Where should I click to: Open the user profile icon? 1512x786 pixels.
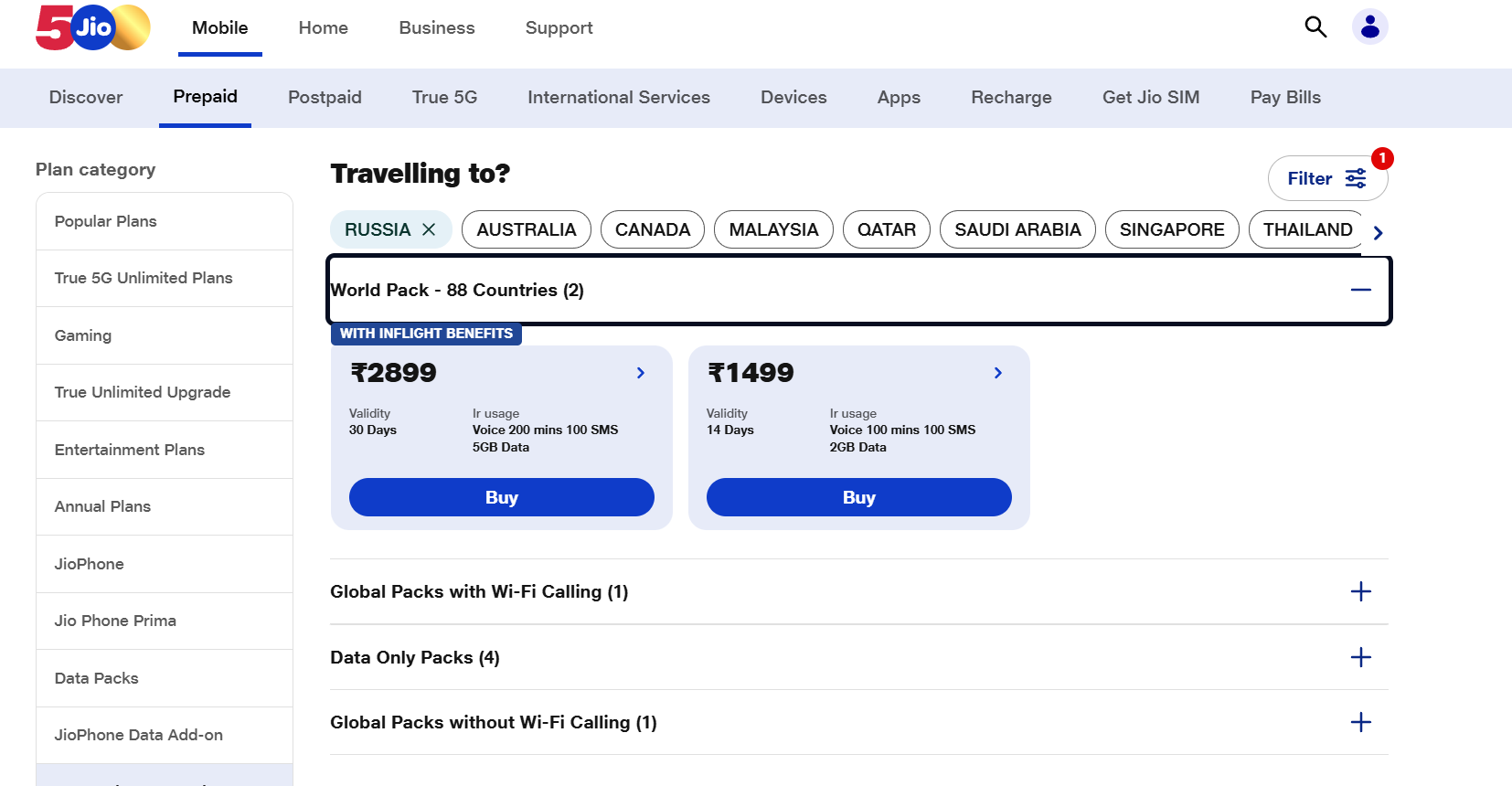[1369, 27]
